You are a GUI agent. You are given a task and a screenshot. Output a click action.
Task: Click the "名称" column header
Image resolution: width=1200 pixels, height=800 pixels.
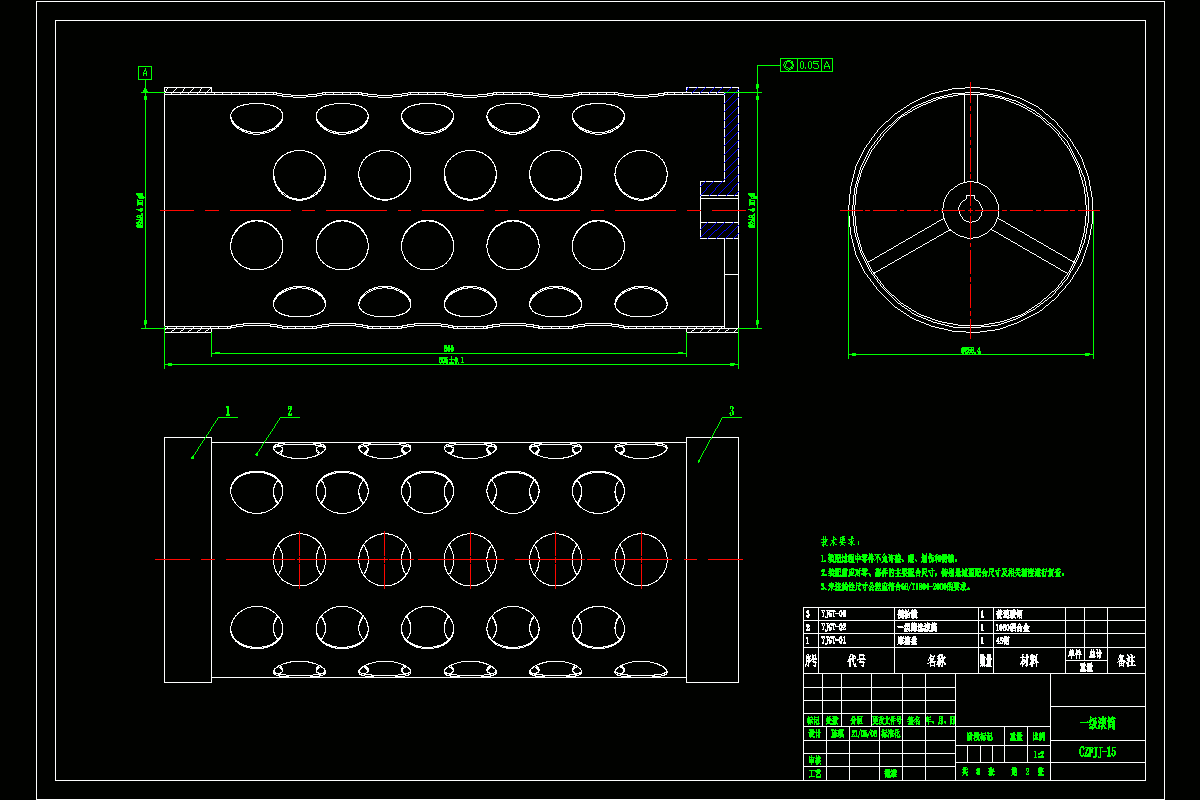pos(936,661)
